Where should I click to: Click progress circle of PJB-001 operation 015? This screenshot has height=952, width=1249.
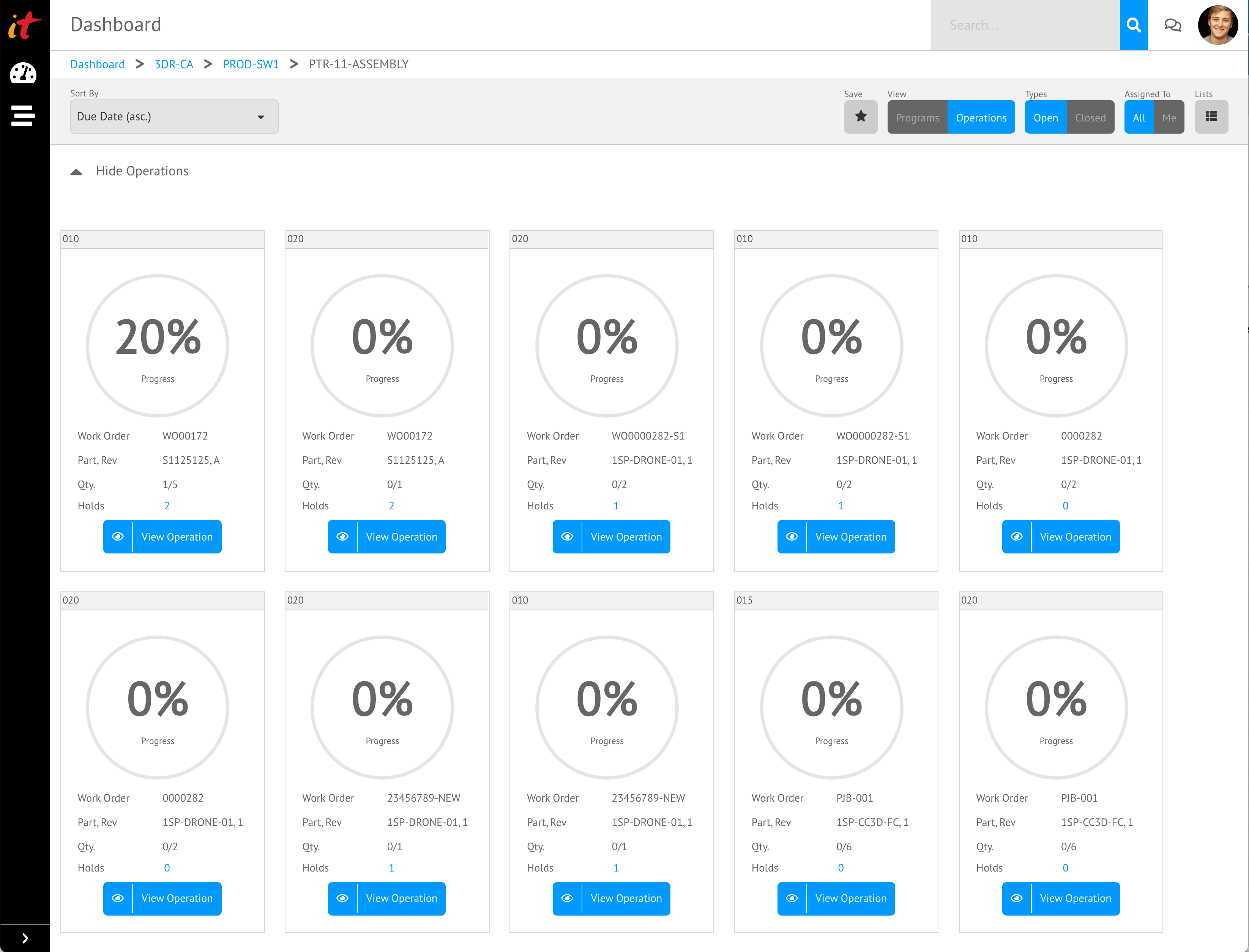[x=831, y=707]
